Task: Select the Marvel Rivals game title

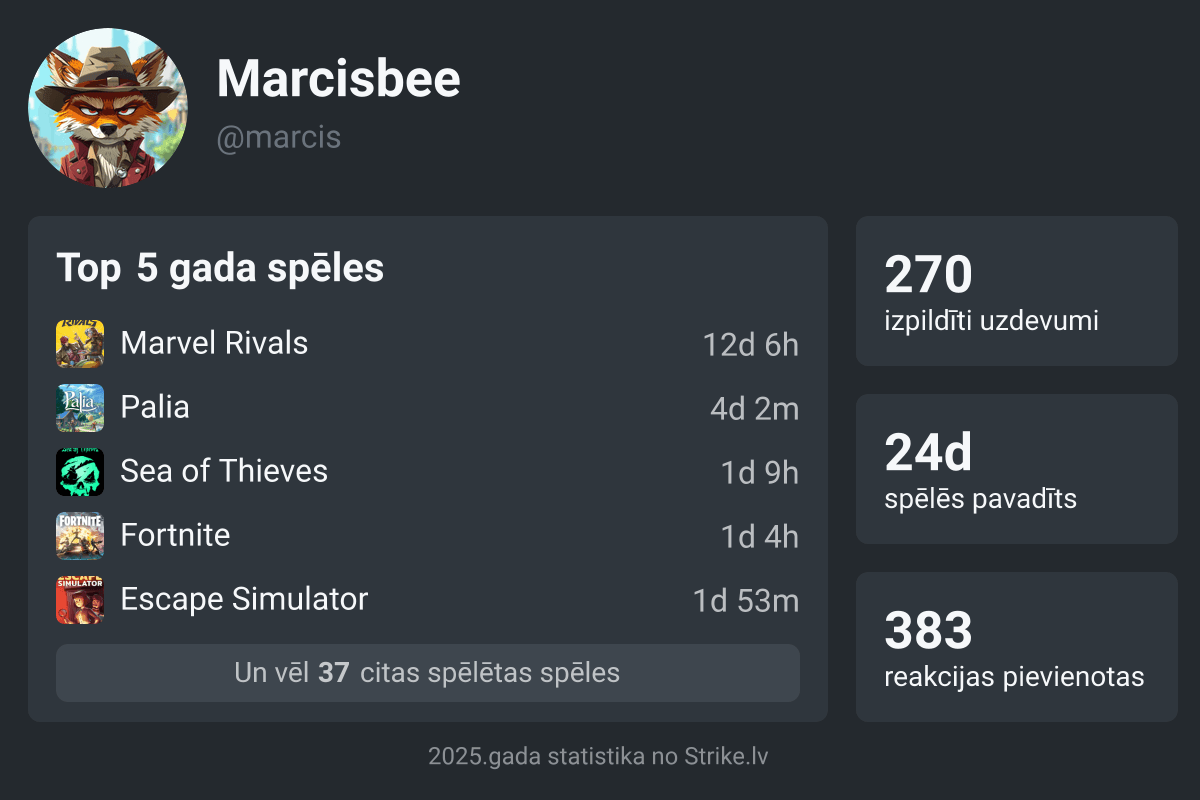Action: click(214, 344)
